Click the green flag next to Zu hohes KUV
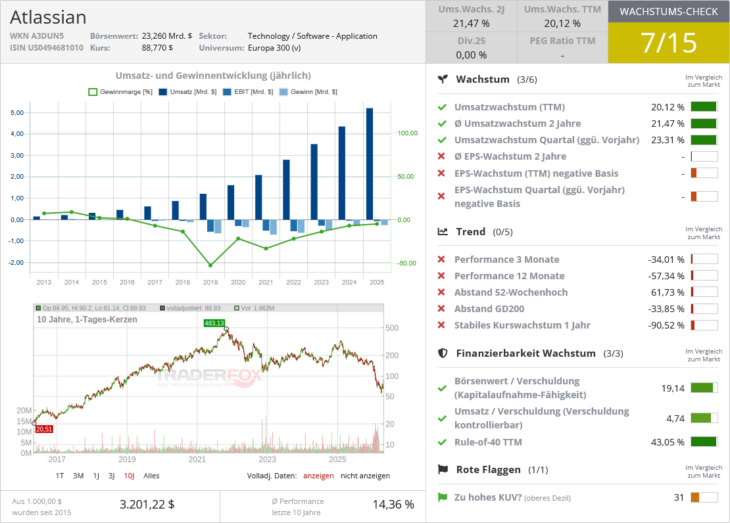 (x=442, y=497)
